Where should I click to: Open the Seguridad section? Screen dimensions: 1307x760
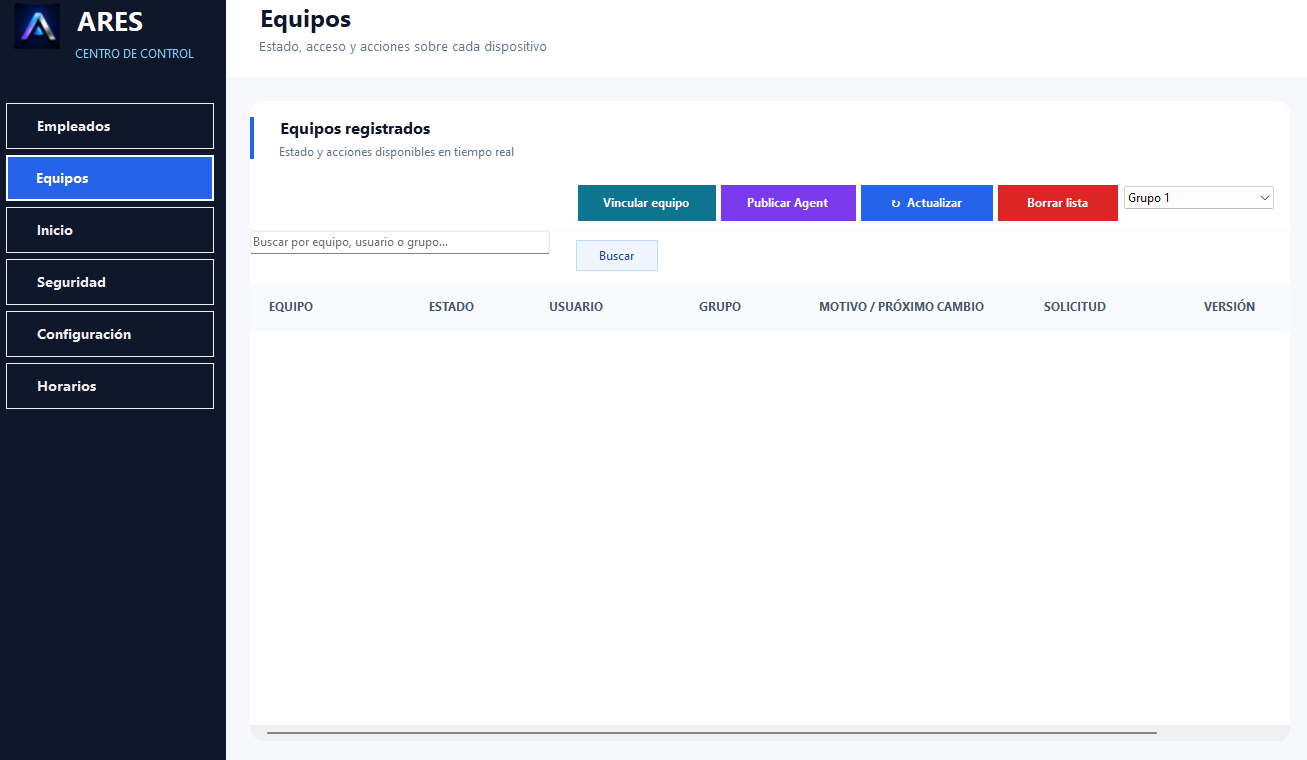(x=110, y=282)
